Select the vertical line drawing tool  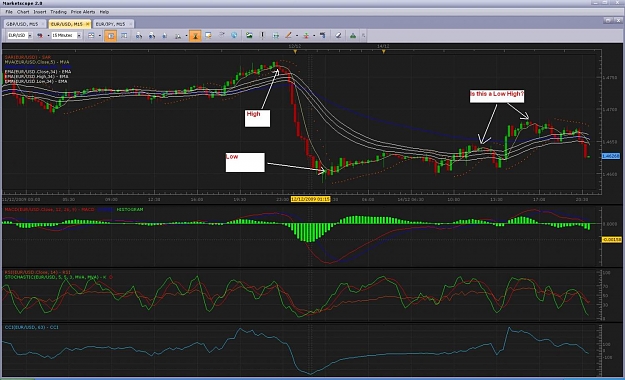pos(262,35)
